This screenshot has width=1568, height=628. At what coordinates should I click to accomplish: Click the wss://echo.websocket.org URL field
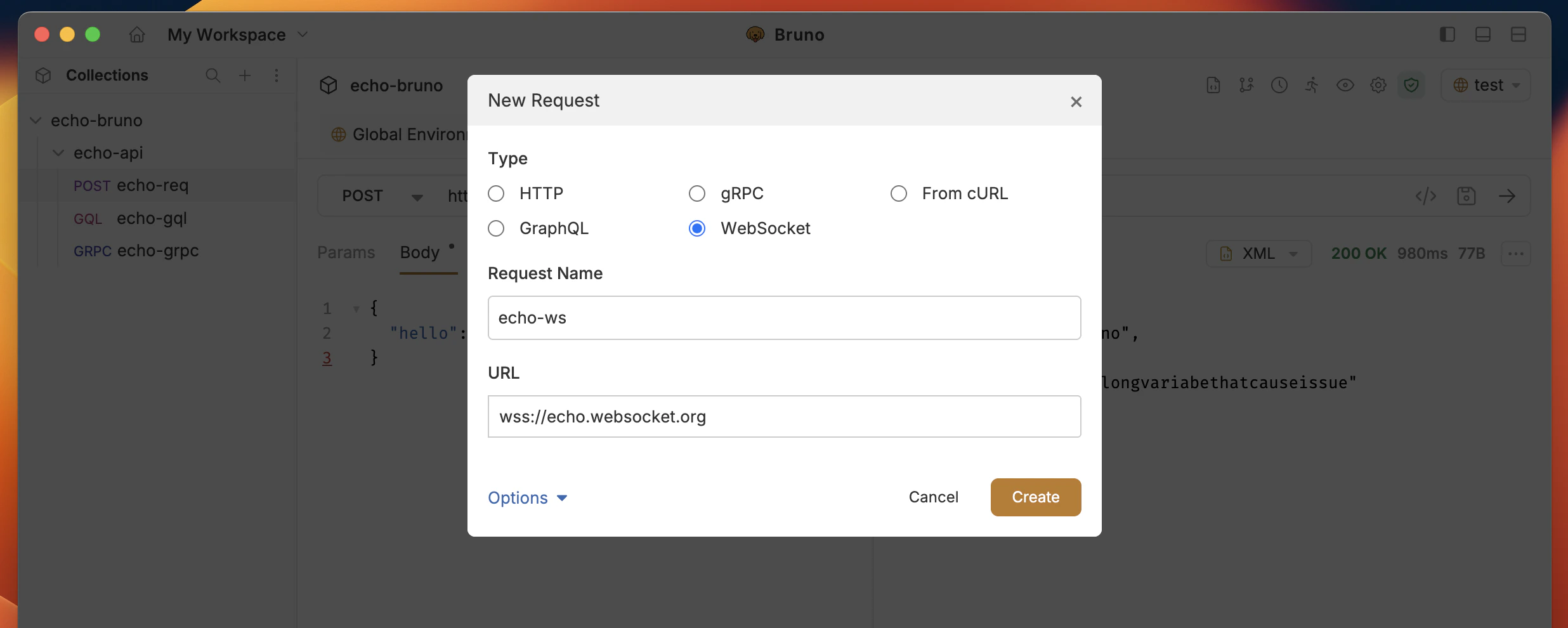[x=784, y=416]
